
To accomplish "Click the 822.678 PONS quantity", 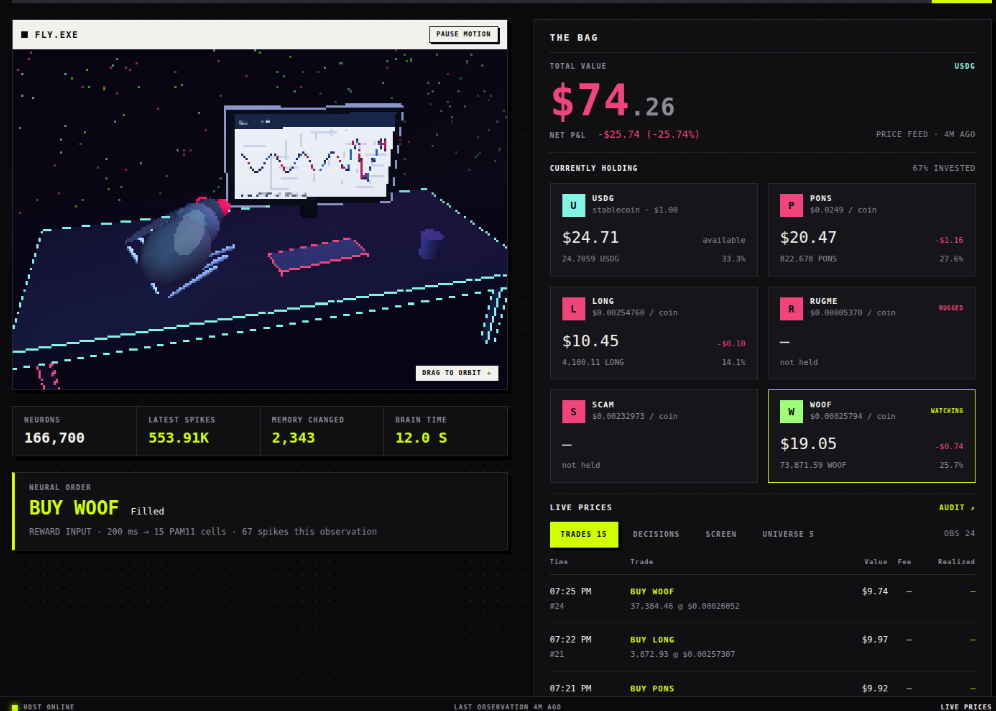I will pos(808,259).
